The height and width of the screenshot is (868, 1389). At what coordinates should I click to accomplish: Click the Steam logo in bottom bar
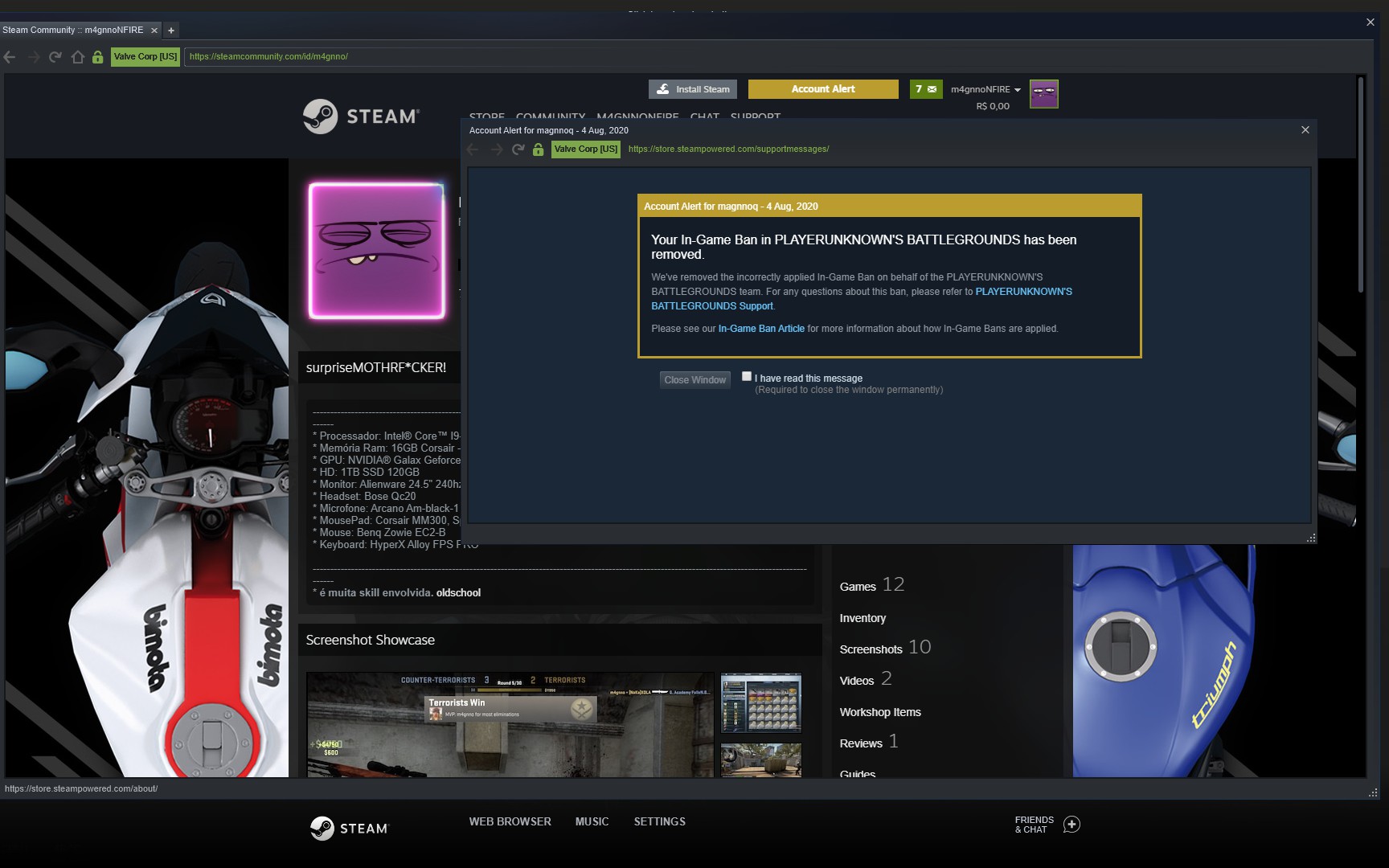click(349, 828)
